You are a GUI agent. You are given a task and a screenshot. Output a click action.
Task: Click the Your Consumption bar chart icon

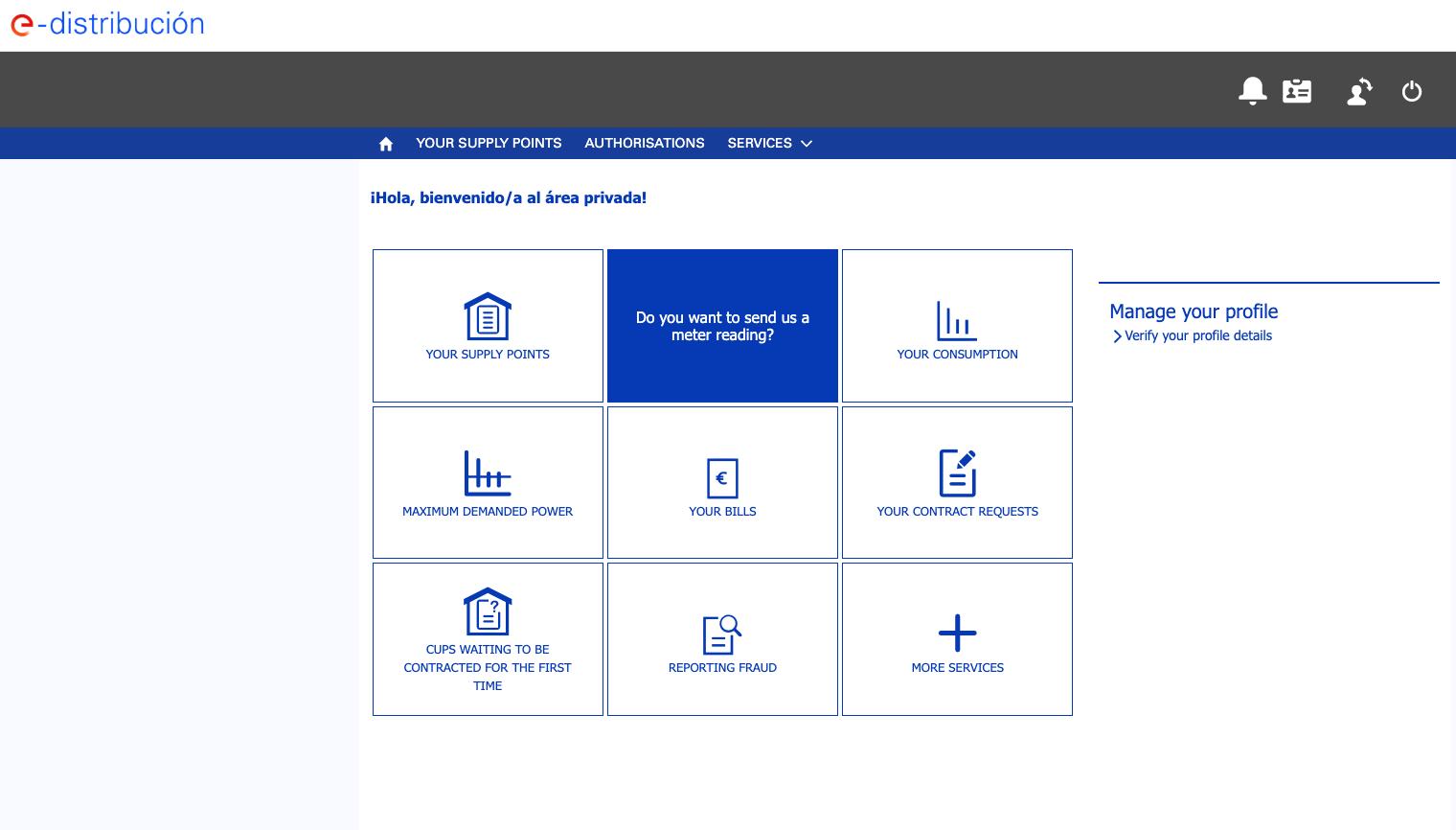click(x=957, y=321)
